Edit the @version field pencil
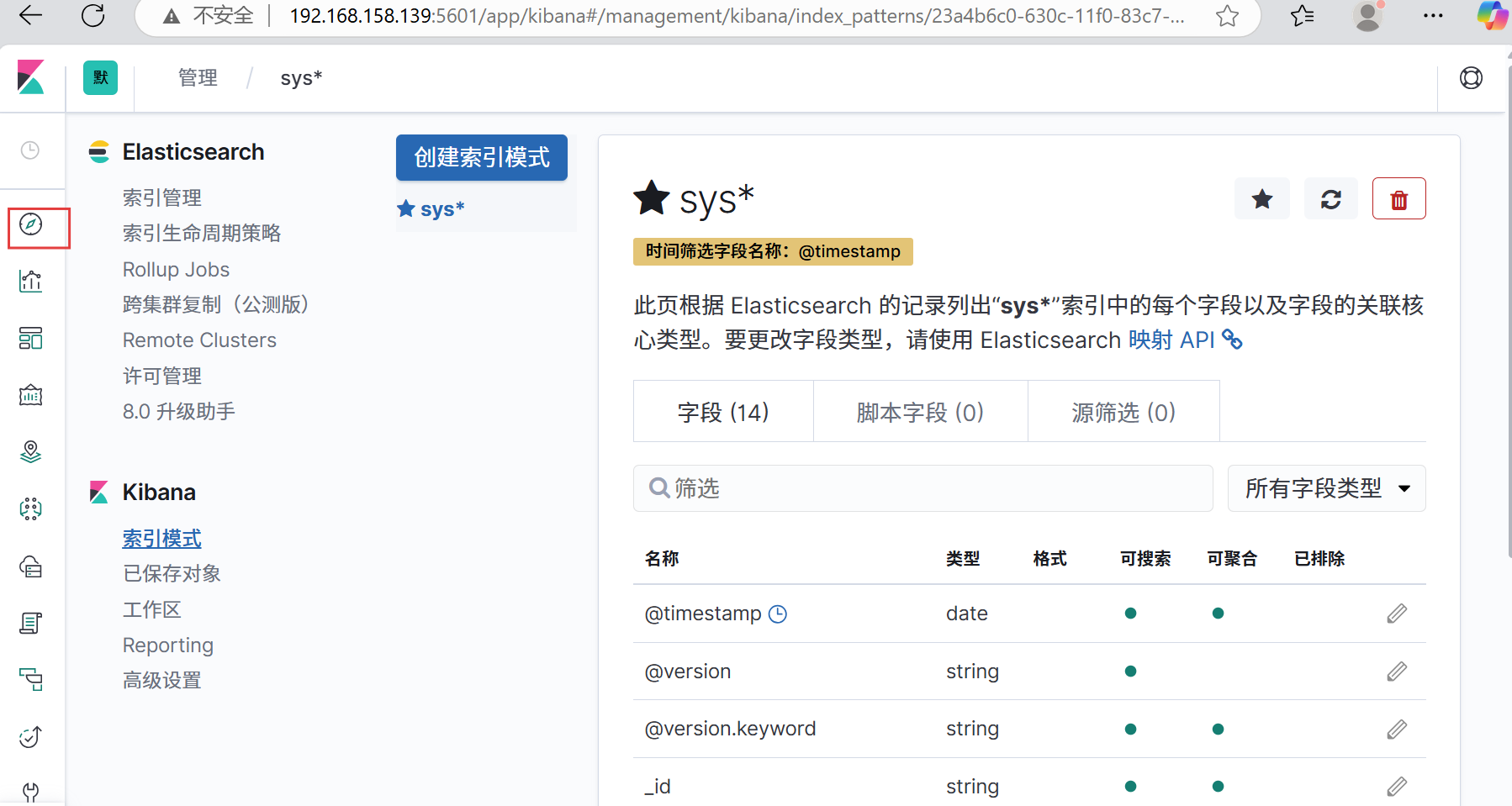This screenshot has width=1512, height=806. [1397, 672]
